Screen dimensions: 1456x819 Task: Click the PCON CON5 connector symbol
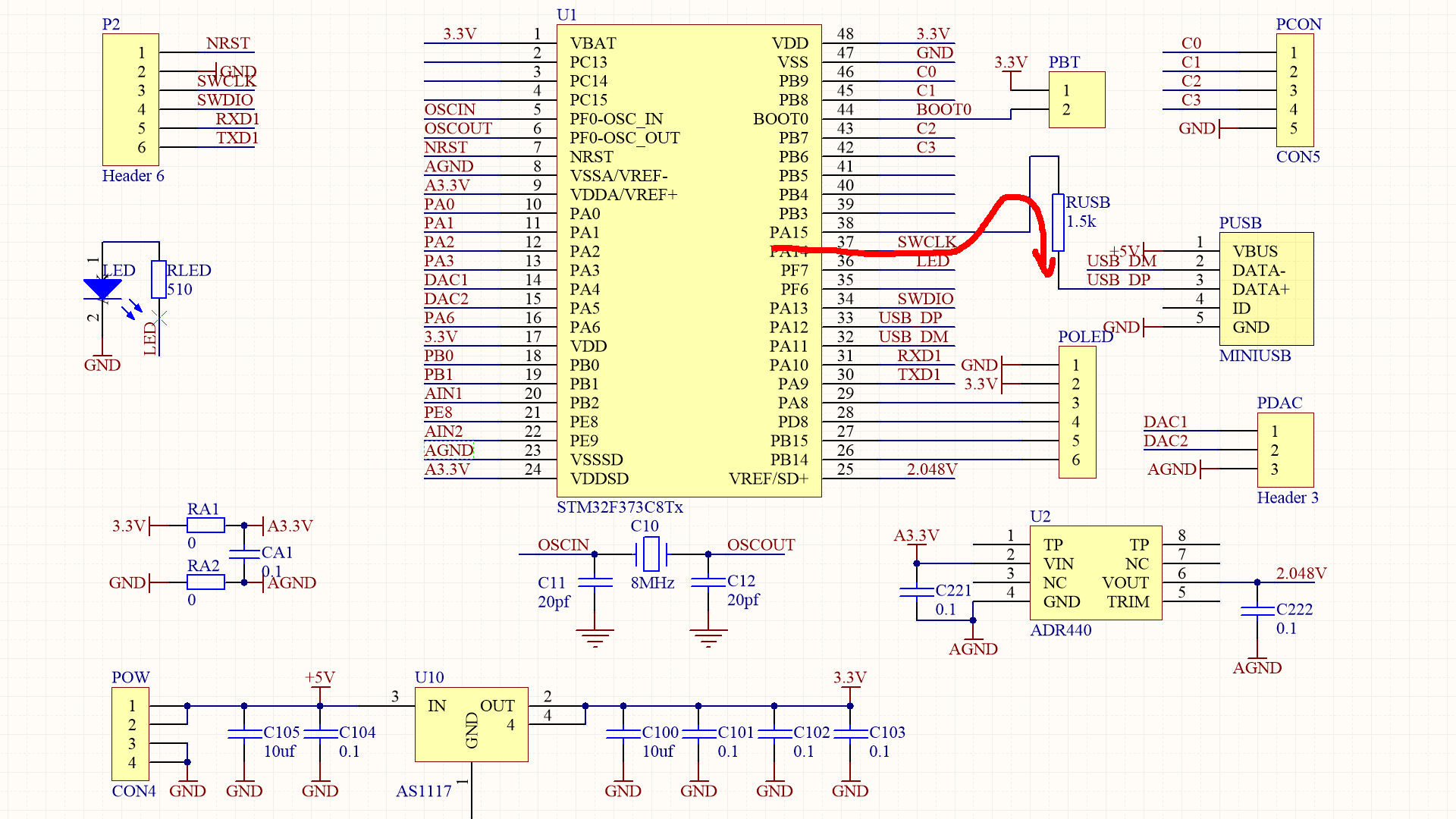[x=1294, y=90]
